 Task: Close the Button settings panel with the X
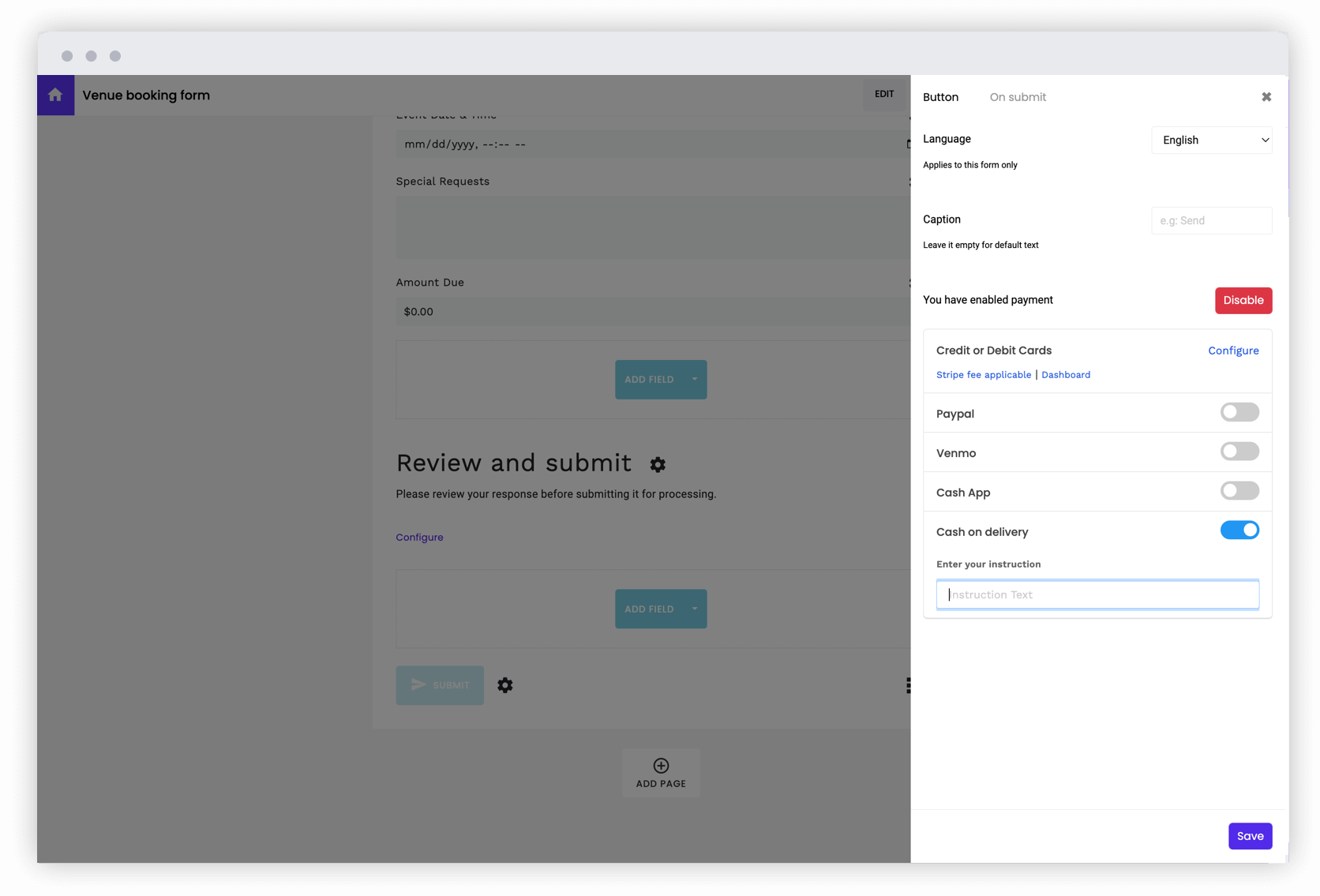pos(1266,96)
